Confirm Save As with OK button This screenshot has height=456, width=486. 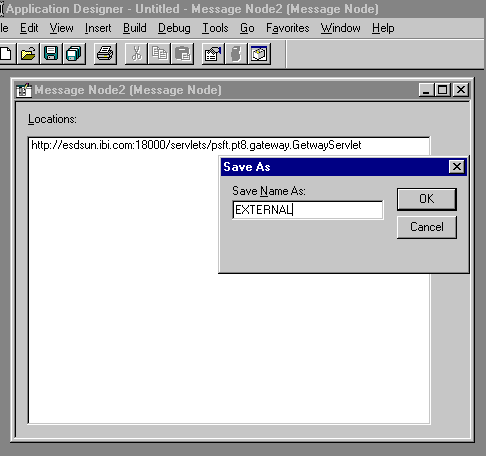pyautogui.click(x=427, y=199)
